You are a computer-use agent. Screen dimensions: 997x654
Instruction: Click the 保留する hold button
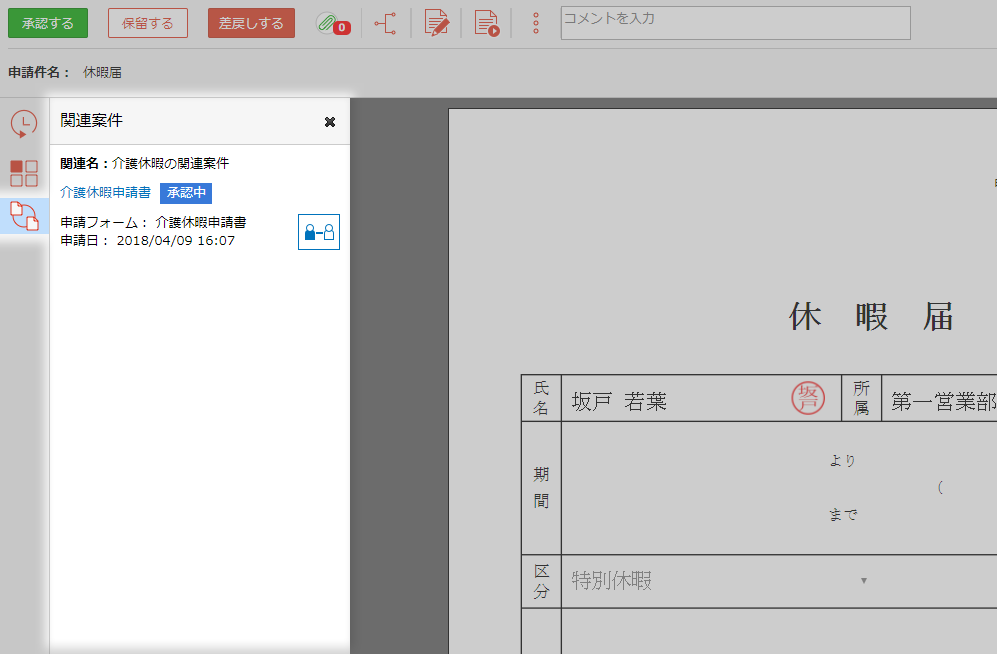(x=148, y=24)
